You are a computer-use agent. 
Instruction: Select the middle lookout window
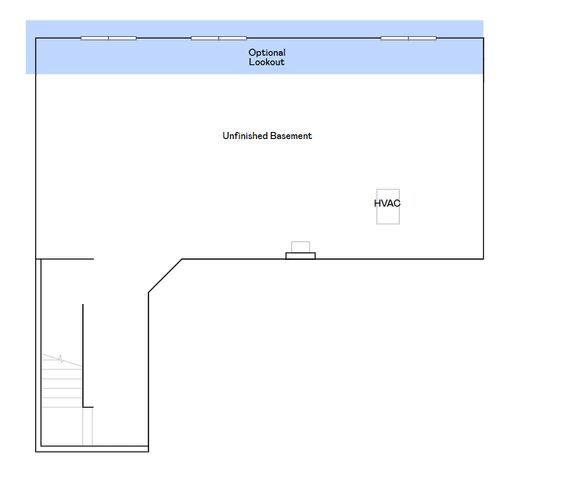click(x=219, y=38)
